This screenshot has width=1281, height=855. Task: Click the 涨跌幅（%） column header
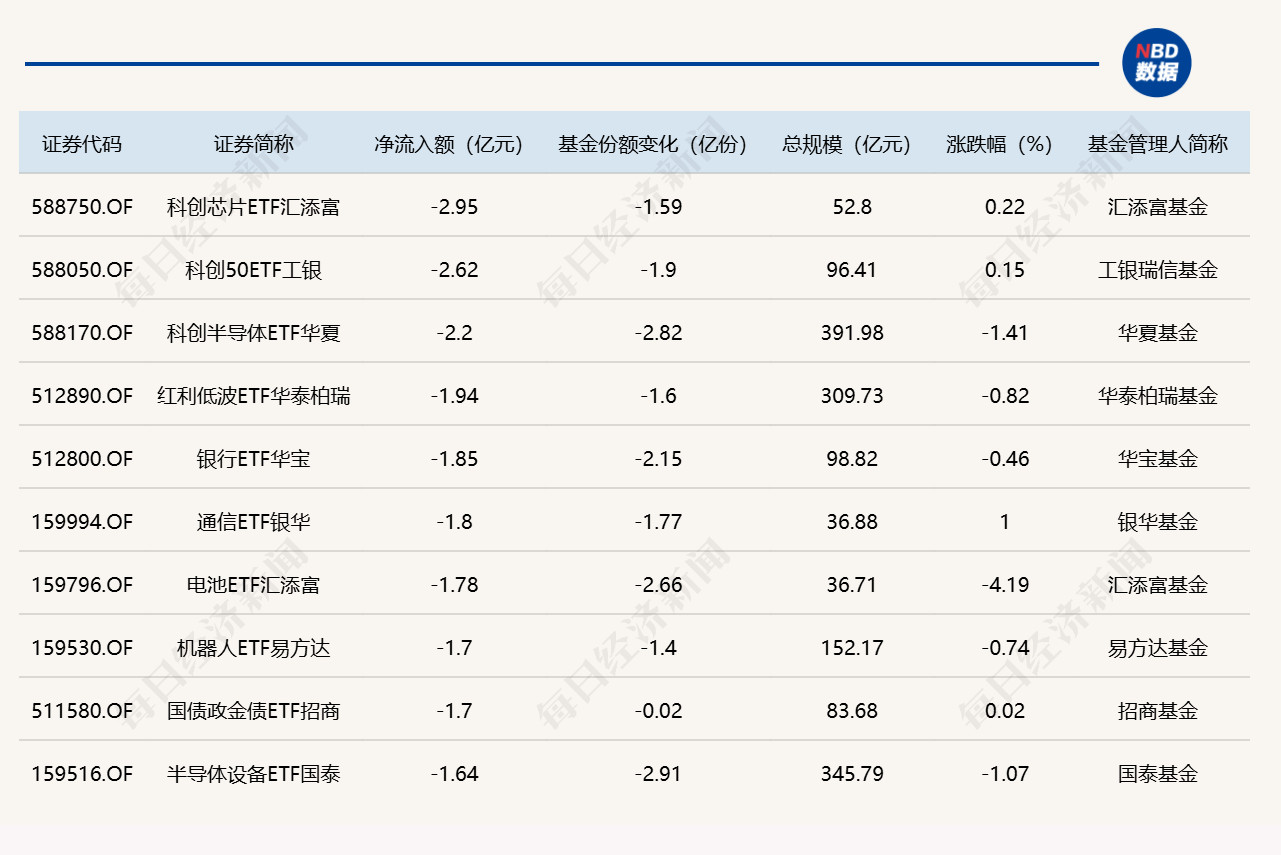point(1000,144)
